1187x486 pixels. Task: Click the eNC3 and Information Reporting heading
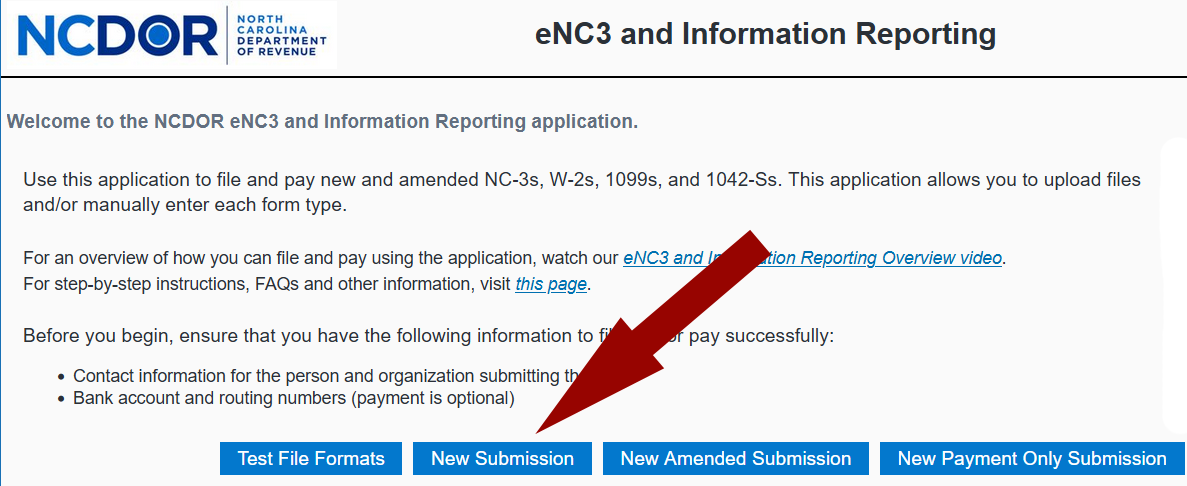click(765, 35)
